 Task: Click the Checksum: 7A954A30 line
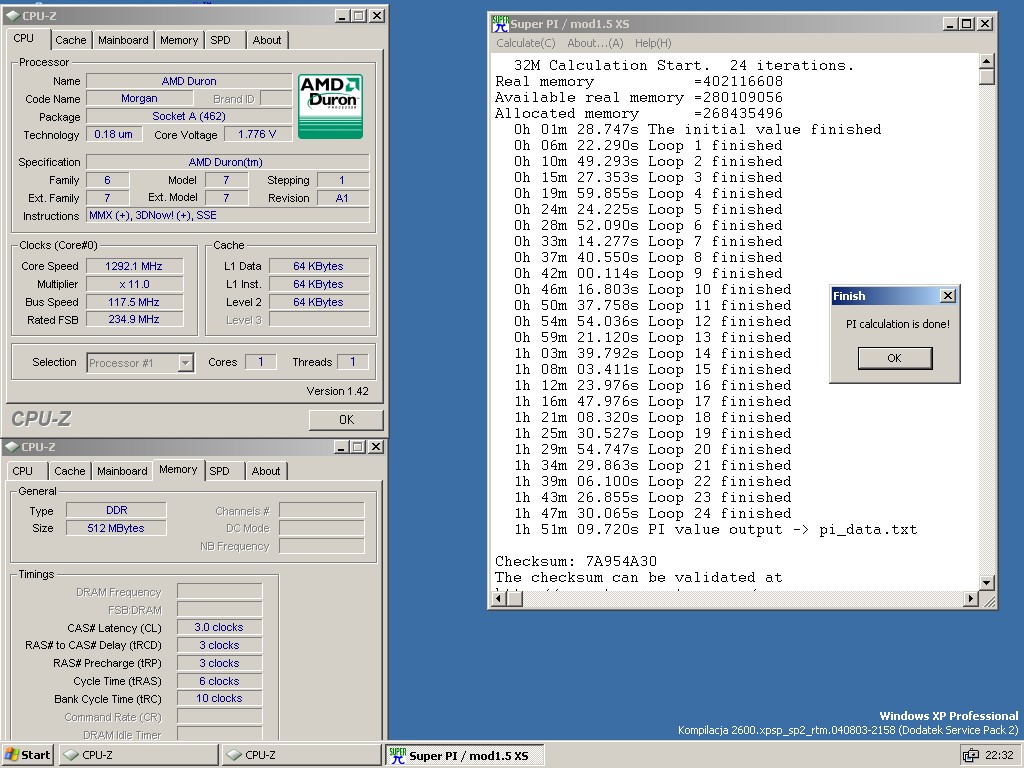click(576, 562)
